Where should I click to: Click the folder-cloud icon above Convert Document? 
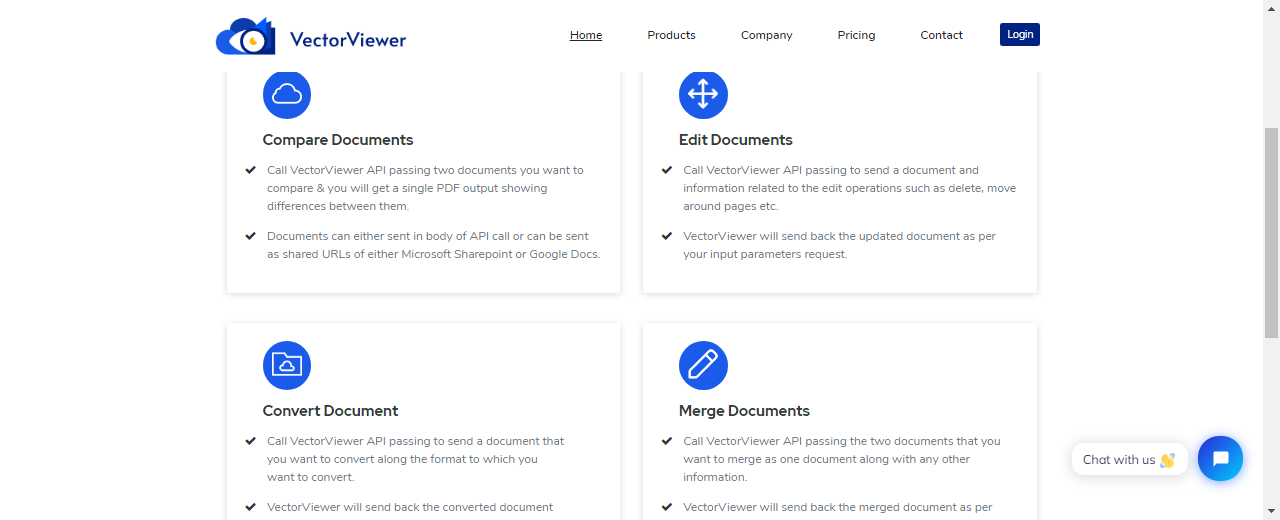(287, 365)
